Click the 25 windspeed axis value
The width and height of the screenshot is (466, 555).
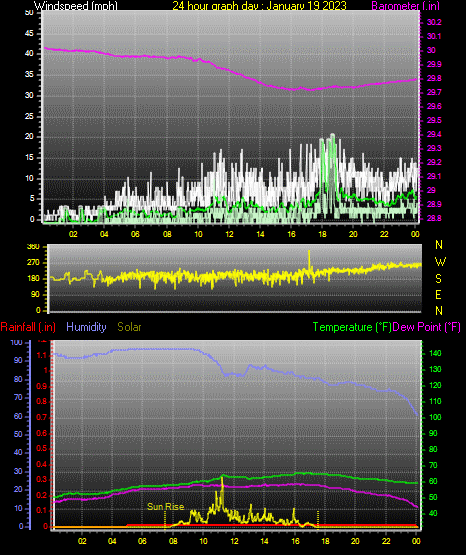pos(29,116)
